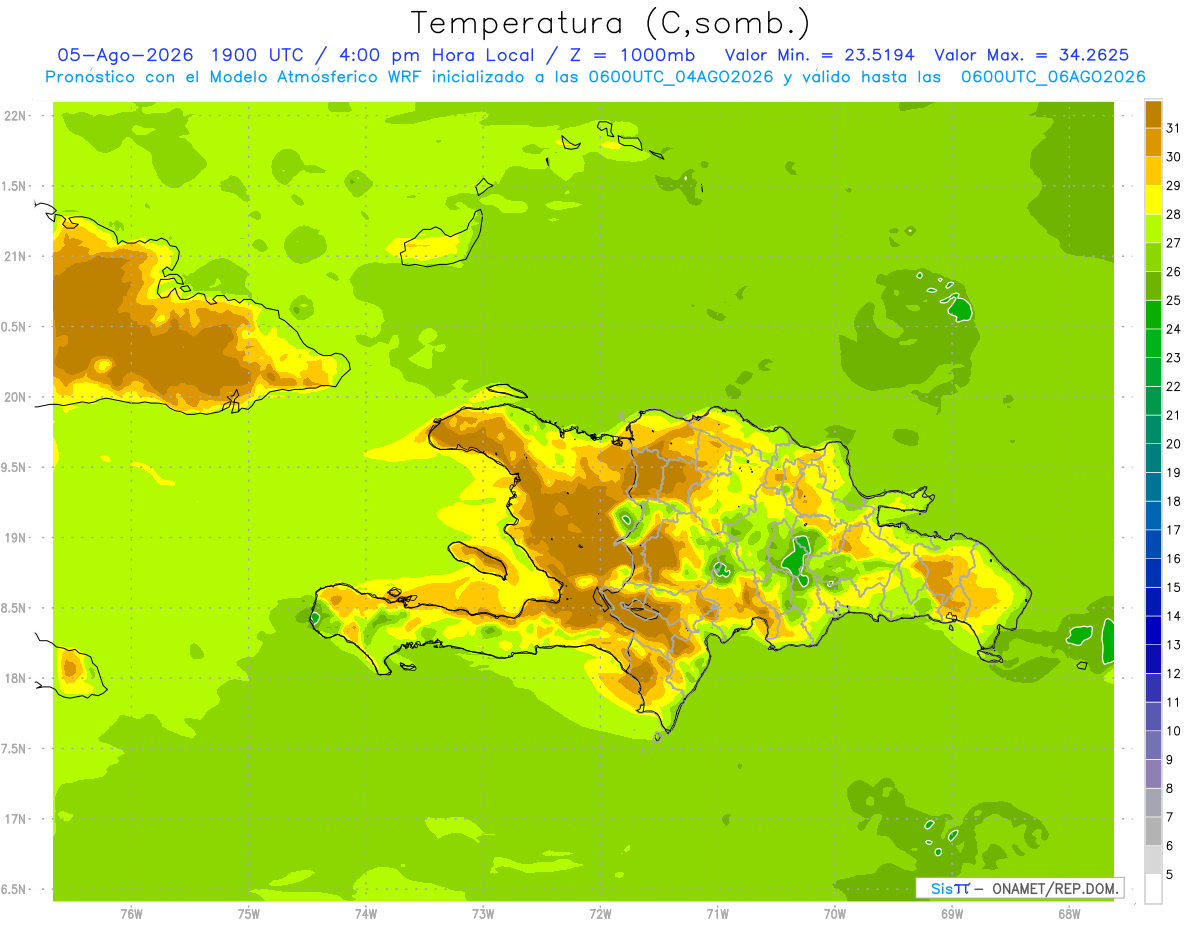Click the 18N latitude axis label
The height and width of the screenshot is (927, 1200).
16,678
